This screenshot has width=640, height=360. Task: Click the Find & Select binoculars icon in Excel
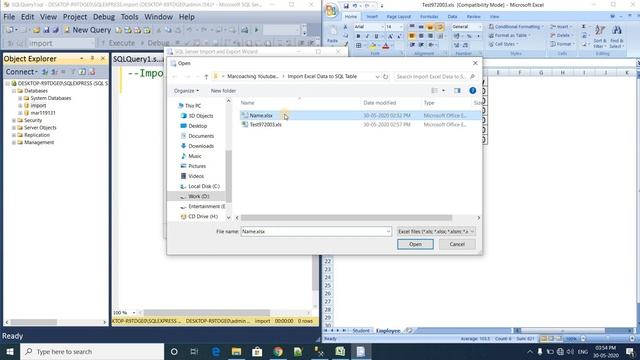[617, 37]
